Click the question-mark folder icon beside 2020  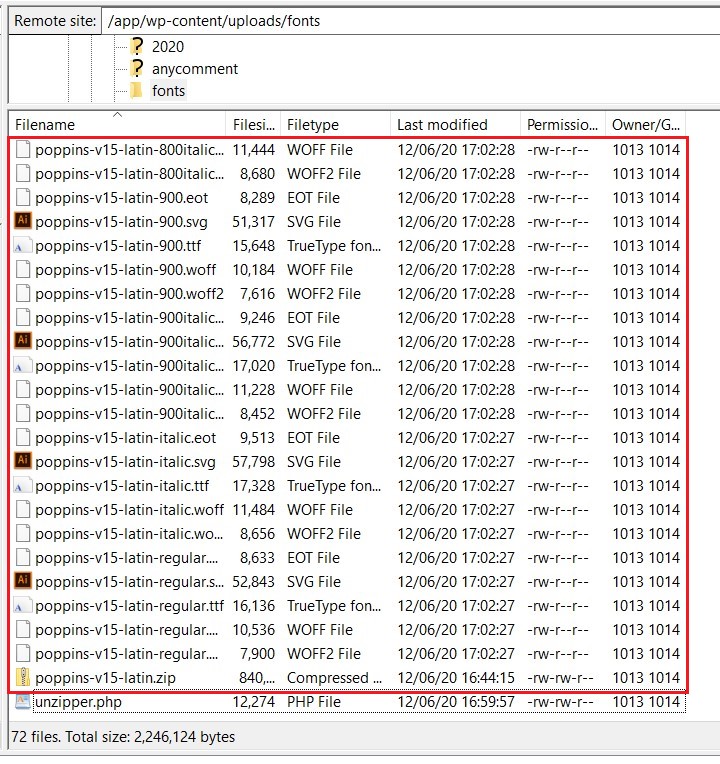[137, 46]
